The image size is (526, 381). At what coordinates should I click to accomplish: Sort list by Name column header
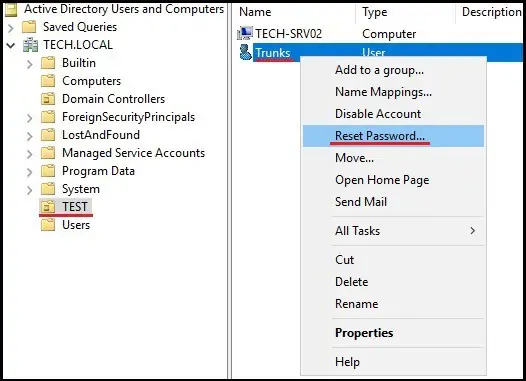294,12
